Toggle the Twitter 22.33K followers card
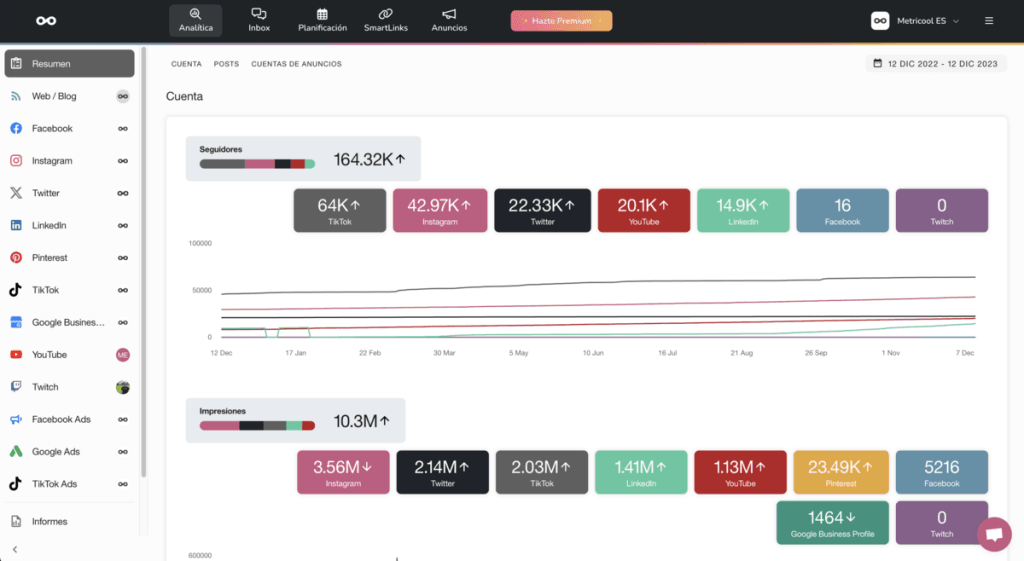This screenshot has width=1024, height=561. tap(542, 210)
